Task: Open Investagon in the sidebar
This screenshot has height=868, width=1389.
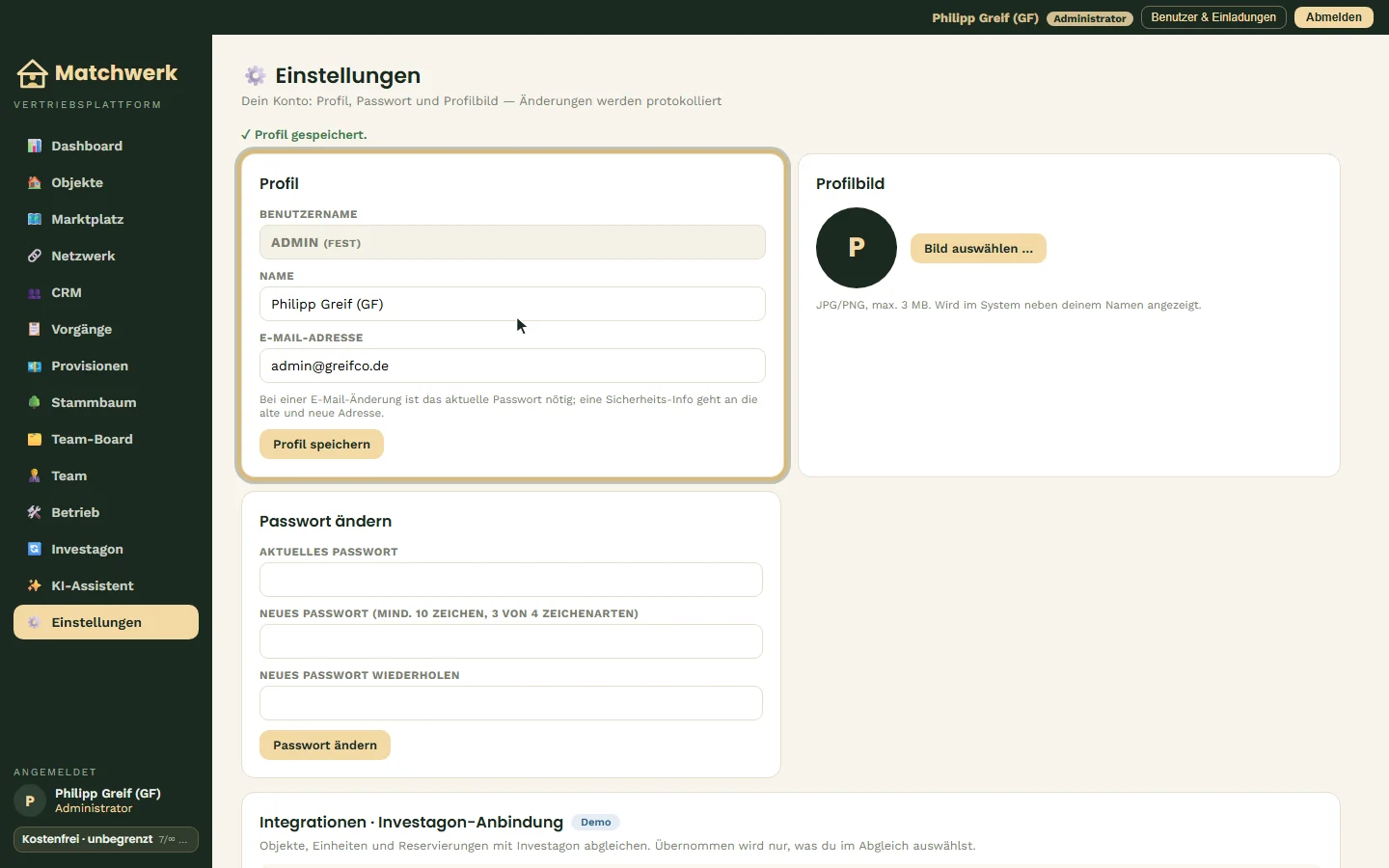Action: [x=106, y=549]
